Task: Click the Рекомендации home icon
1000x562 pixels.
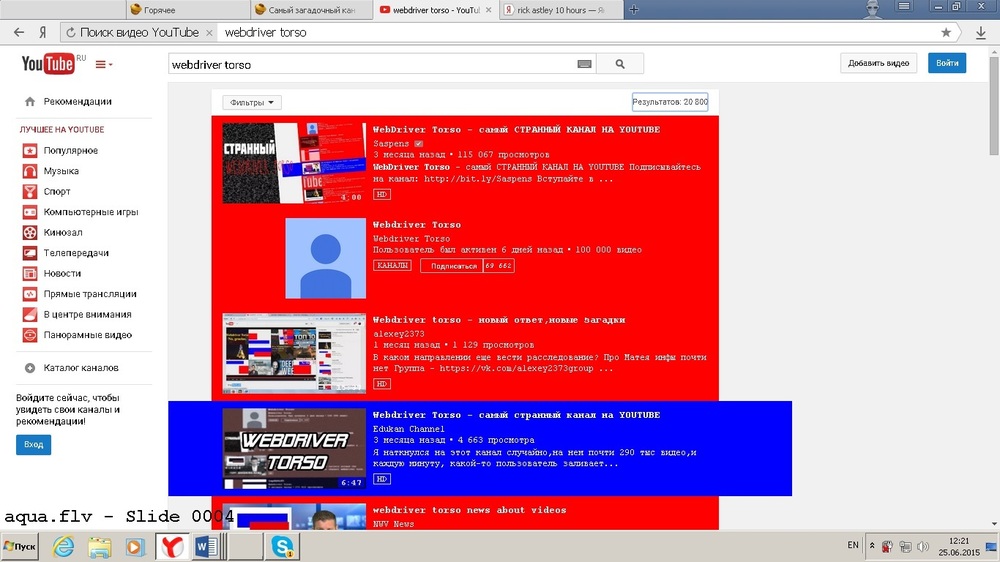Action: (x=30, y=101)
